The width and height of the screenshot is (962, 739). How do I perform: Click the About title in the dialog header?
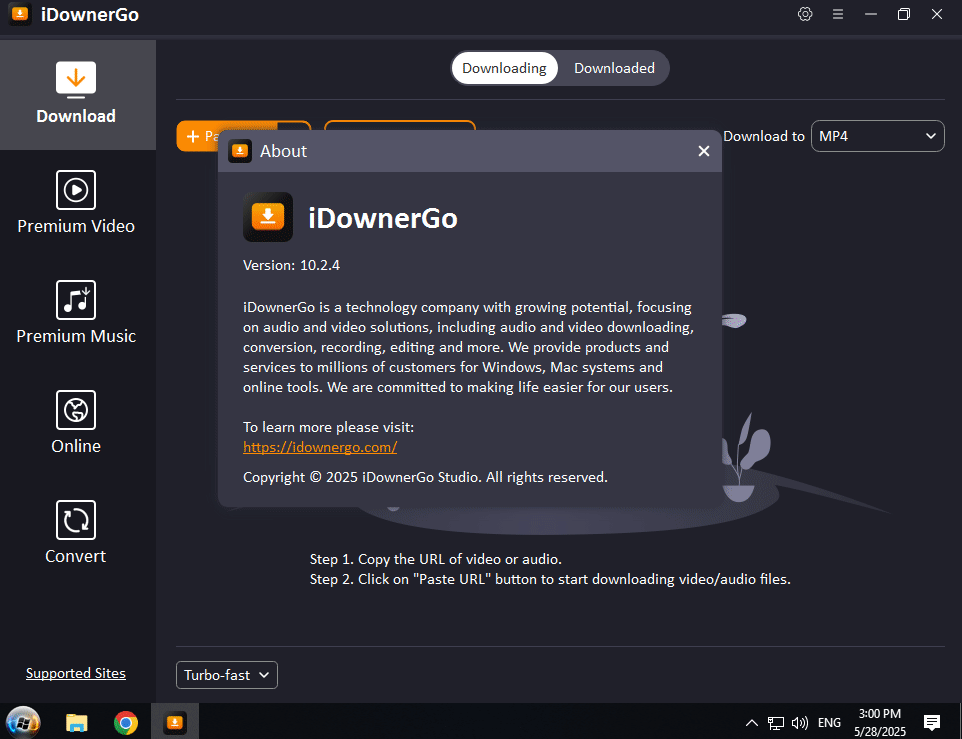[283, 151]
